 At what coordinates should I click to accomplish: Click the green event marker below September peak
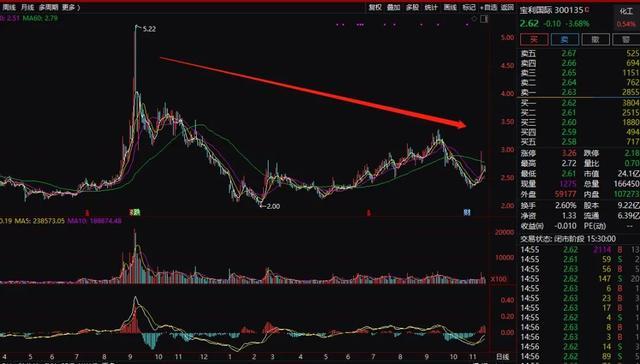pyautogui.click(x=135, y=212)
